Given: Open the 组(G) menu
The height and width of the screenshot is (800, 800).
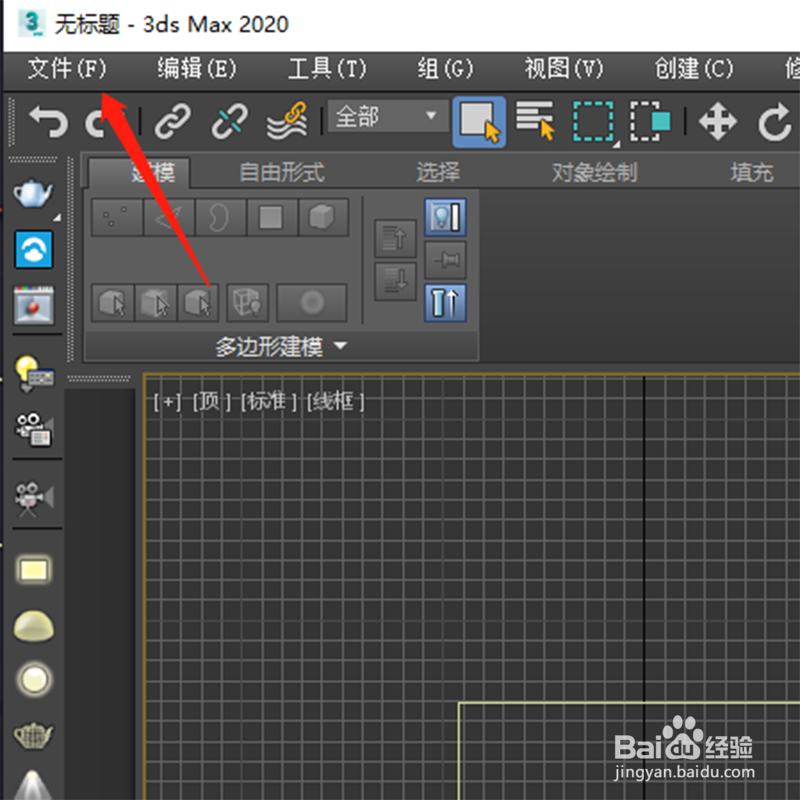Looking at the screenshot, I should (445, 68).
